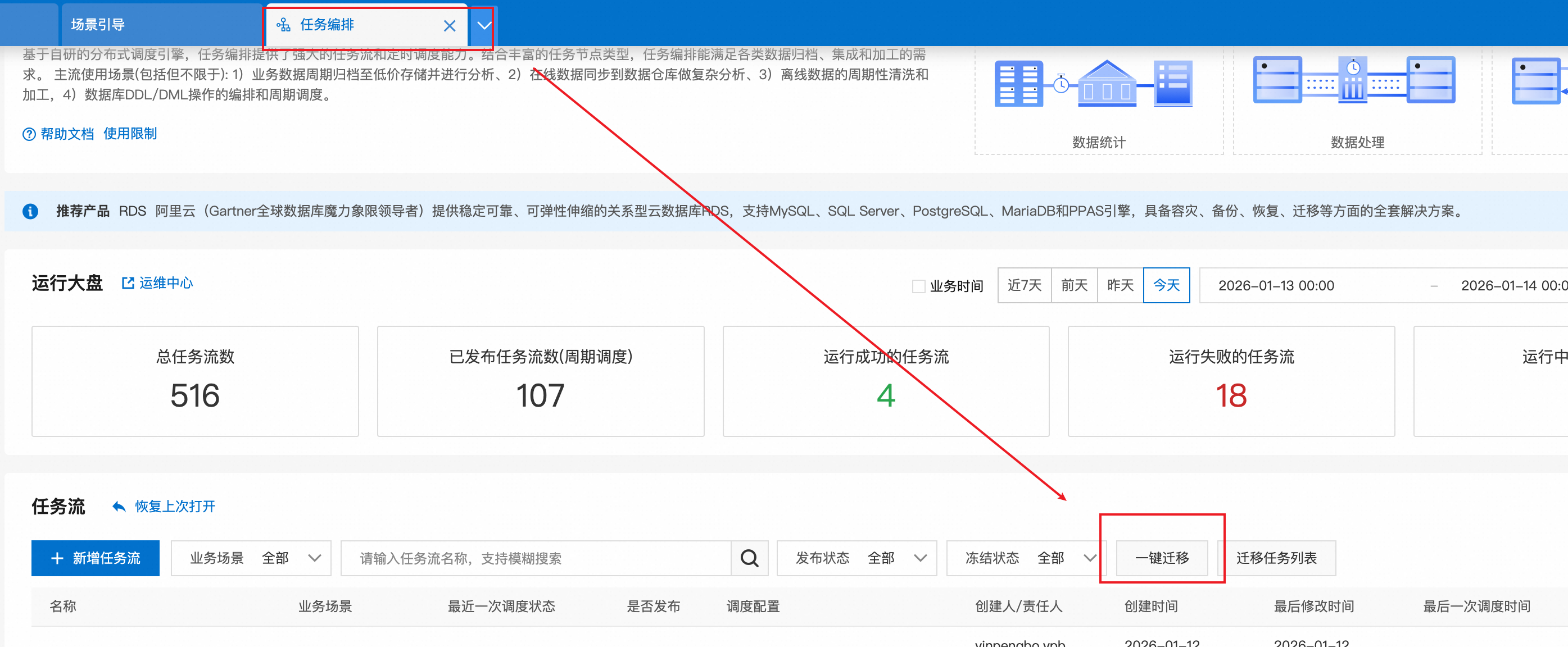
Task: Click the task flow name search input field
Action: click(536, 558)
